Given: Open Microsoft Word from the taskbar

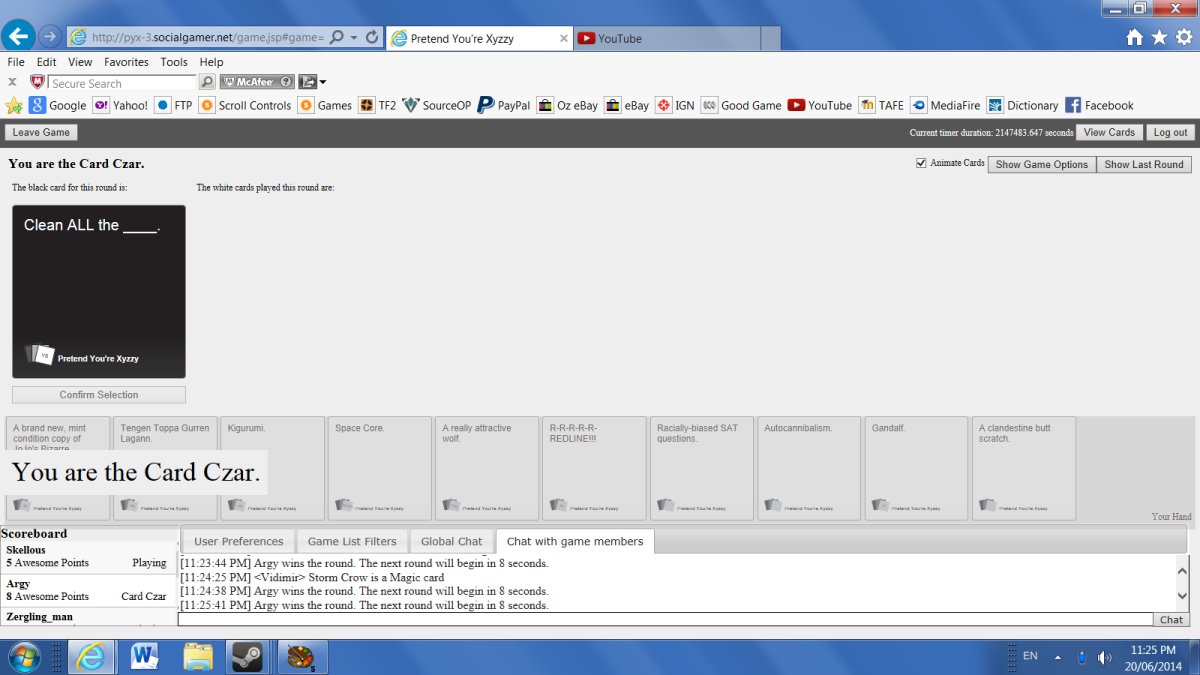Looking at the screenshot, I should pyautogui.click(x=145, y=657).
